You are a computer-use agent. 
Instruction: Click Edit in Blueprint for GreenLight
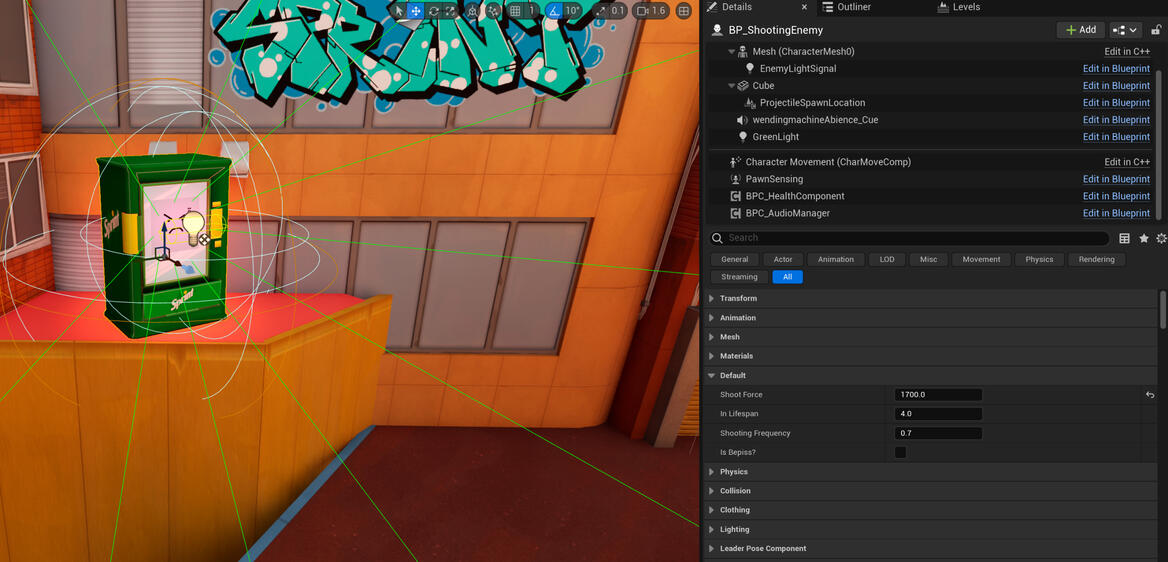tap(1116, 137)
